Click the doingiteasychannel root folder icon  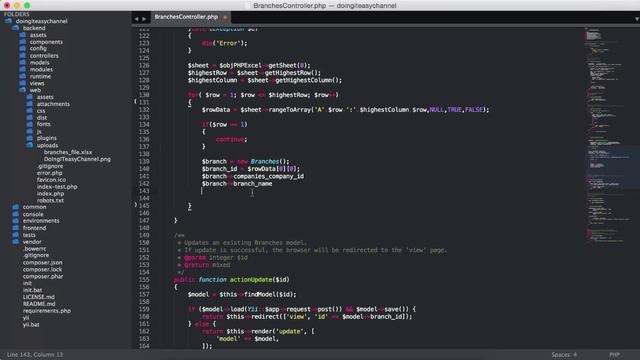tap(9, 21)
